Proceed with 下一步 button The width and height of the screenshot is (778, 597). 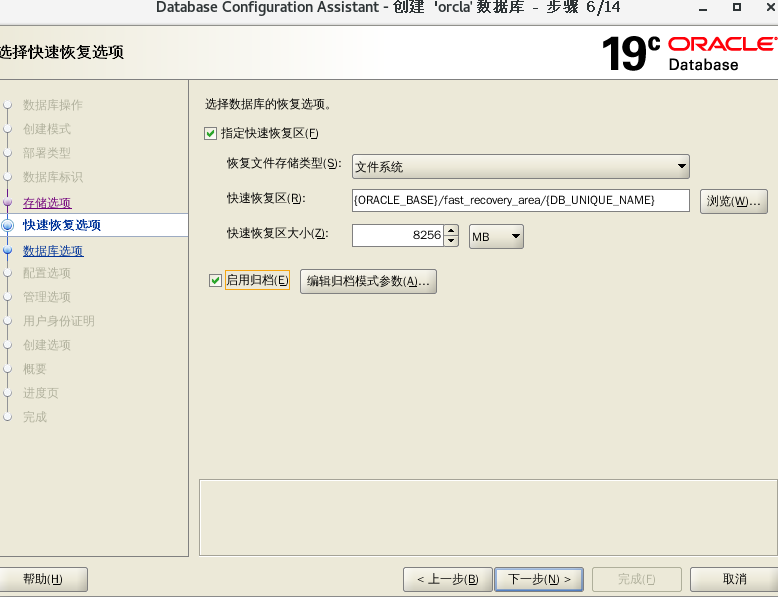pos(539,579)
